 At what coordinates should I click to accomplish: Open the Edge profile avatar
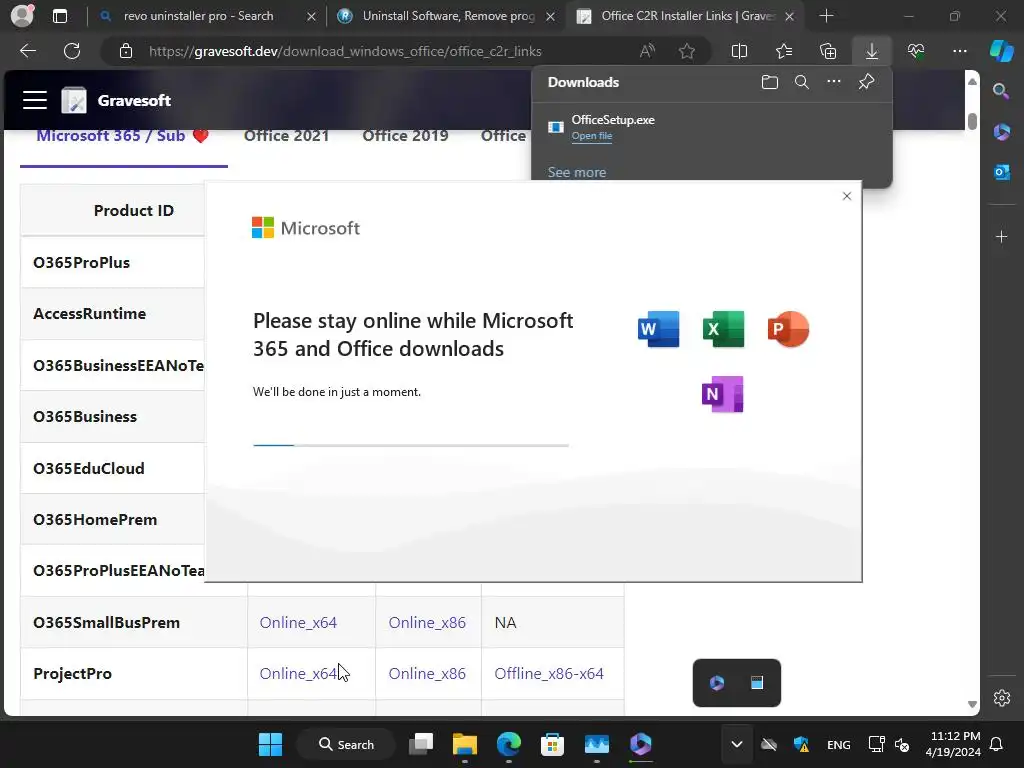22,16
